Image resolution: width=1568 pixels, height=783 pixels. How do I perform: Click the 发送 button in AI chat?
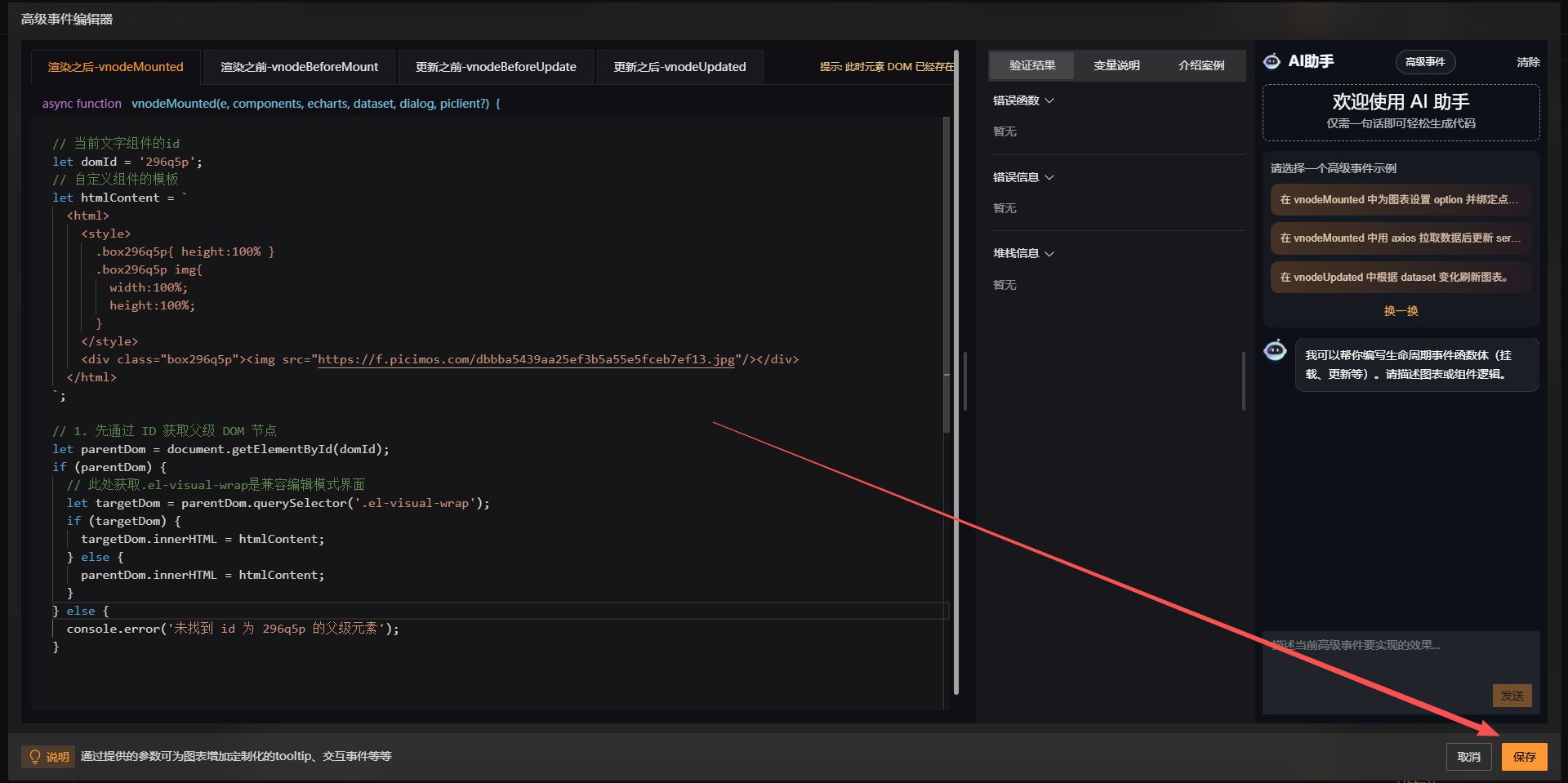click(x=1512, y=696)
